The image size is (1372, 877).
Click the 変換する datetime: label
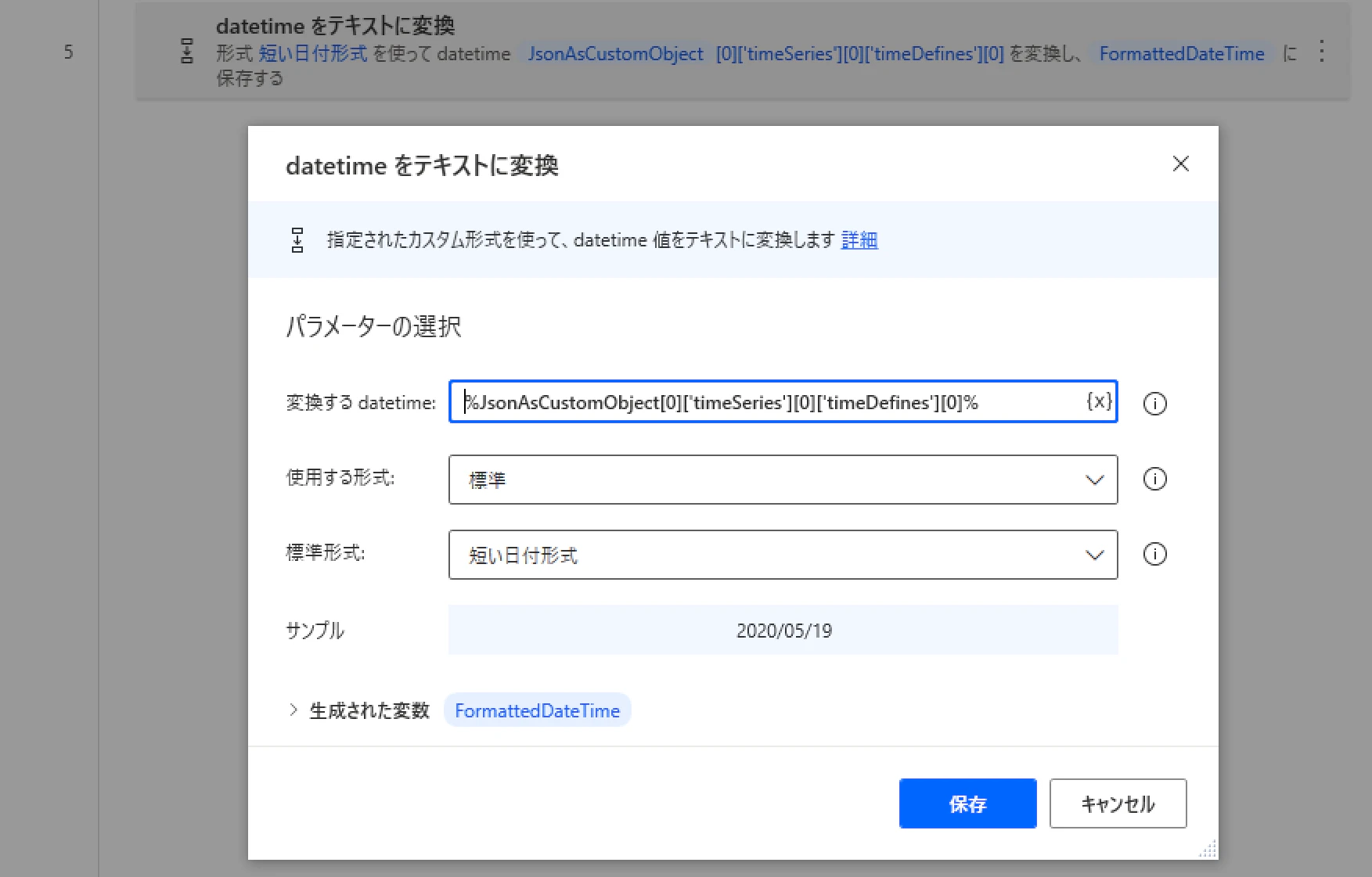[x=361, y=402]
